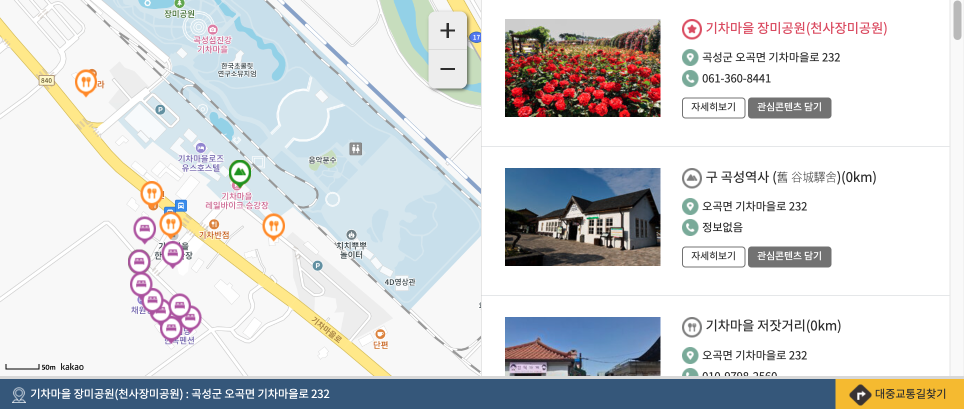Click the 기차반점 restaurant icon
The image size is (964, 409).
[x=214, y=224]
